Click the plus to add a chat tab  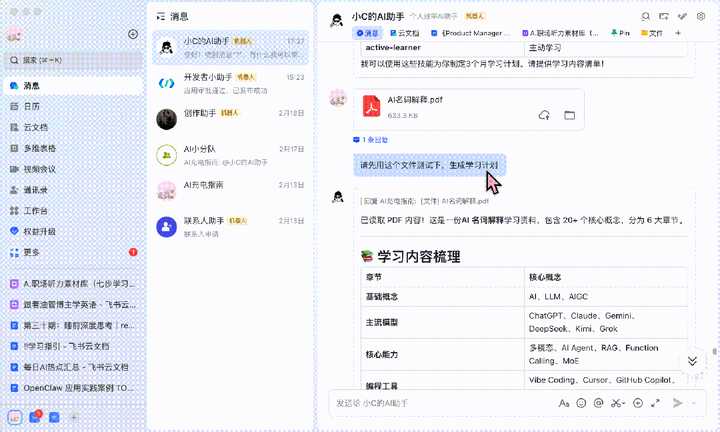[x=678, y=33]
